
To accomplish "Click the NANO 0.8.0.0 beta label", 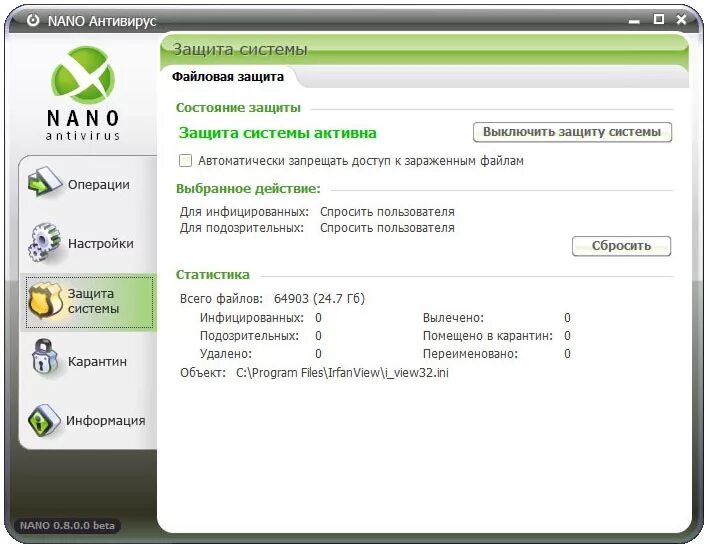I will (67, 526).
